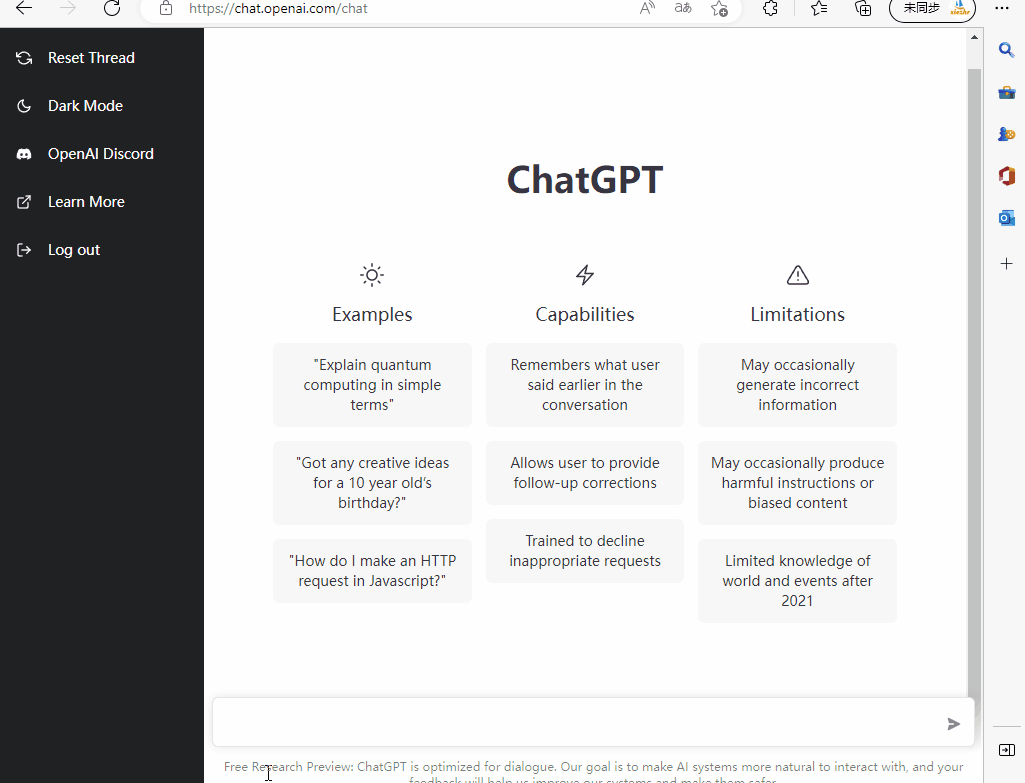
Task: Click the Learn More external link icon
Action: pos(24,202)
